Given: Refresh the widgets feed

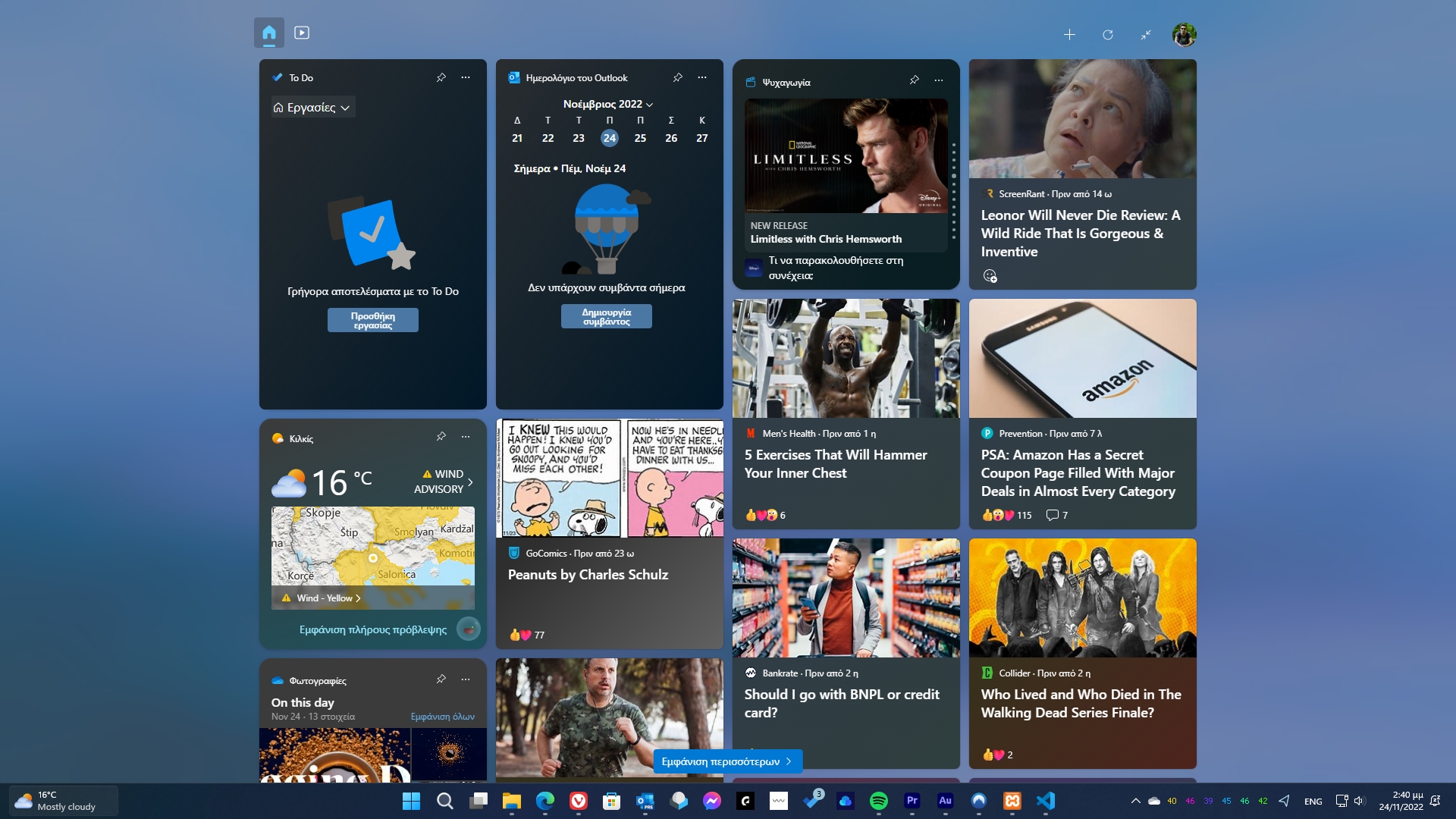Looking at the screenshot, I should 1108,35.
